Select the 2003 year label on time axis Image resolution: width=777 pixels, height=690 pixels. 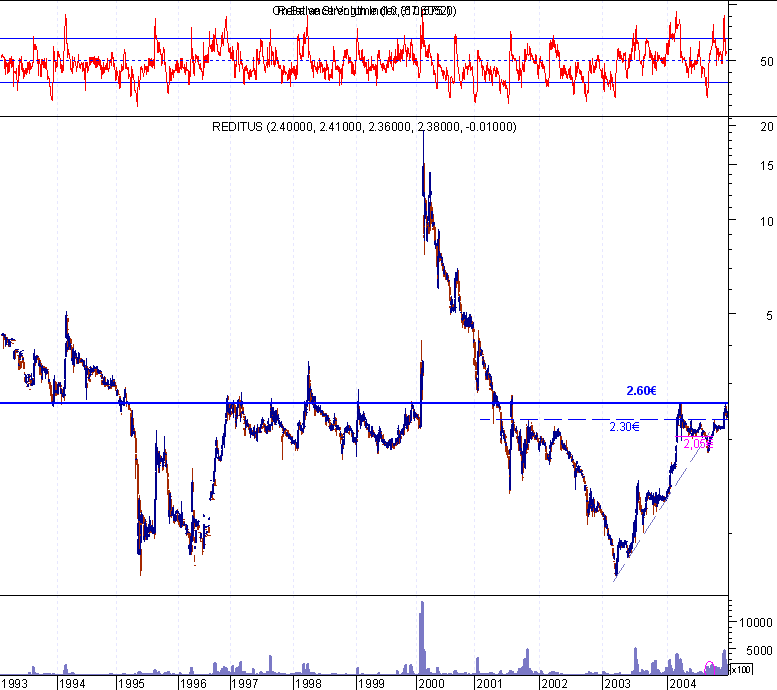point(617,684)
